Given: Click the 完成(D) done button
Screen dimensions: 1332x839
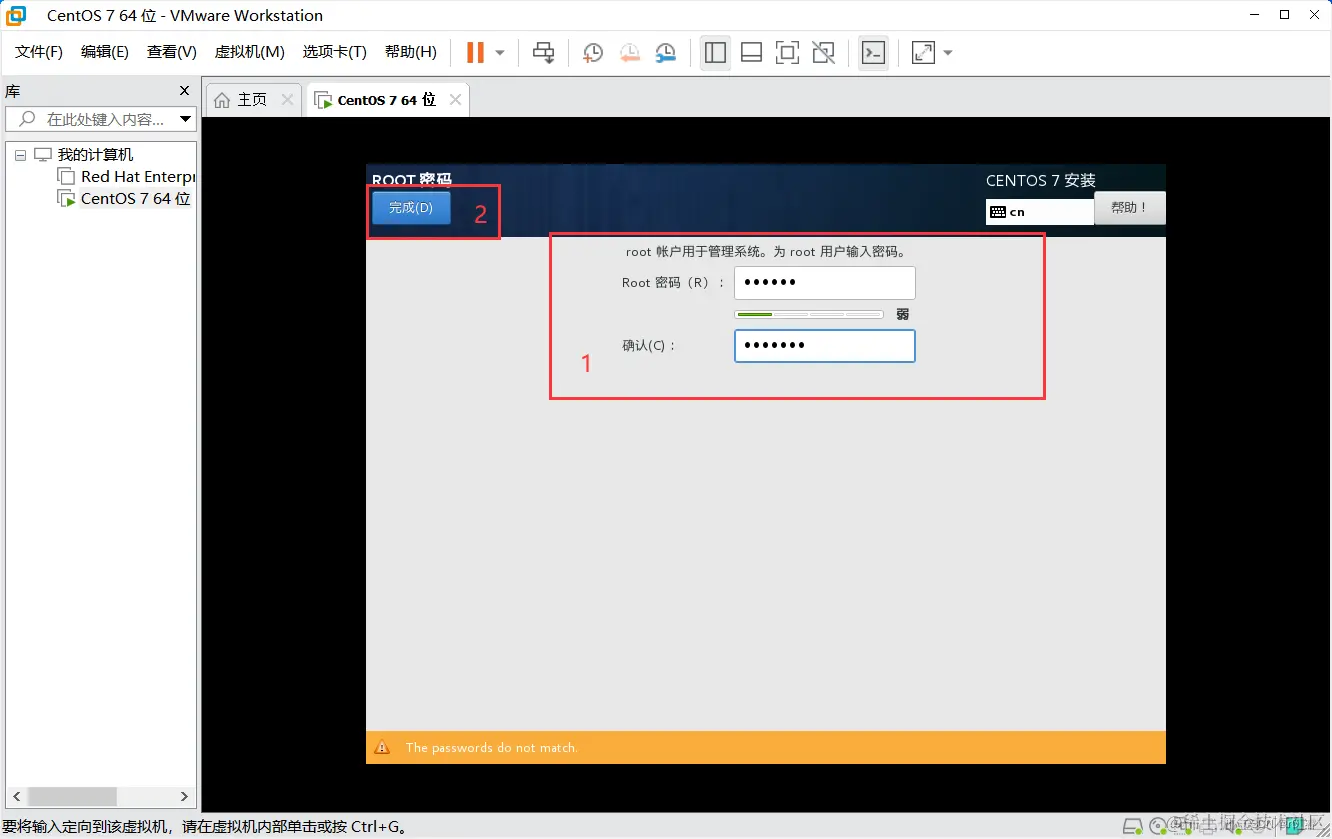Looking at the screenshot, I should click(411, 208).
